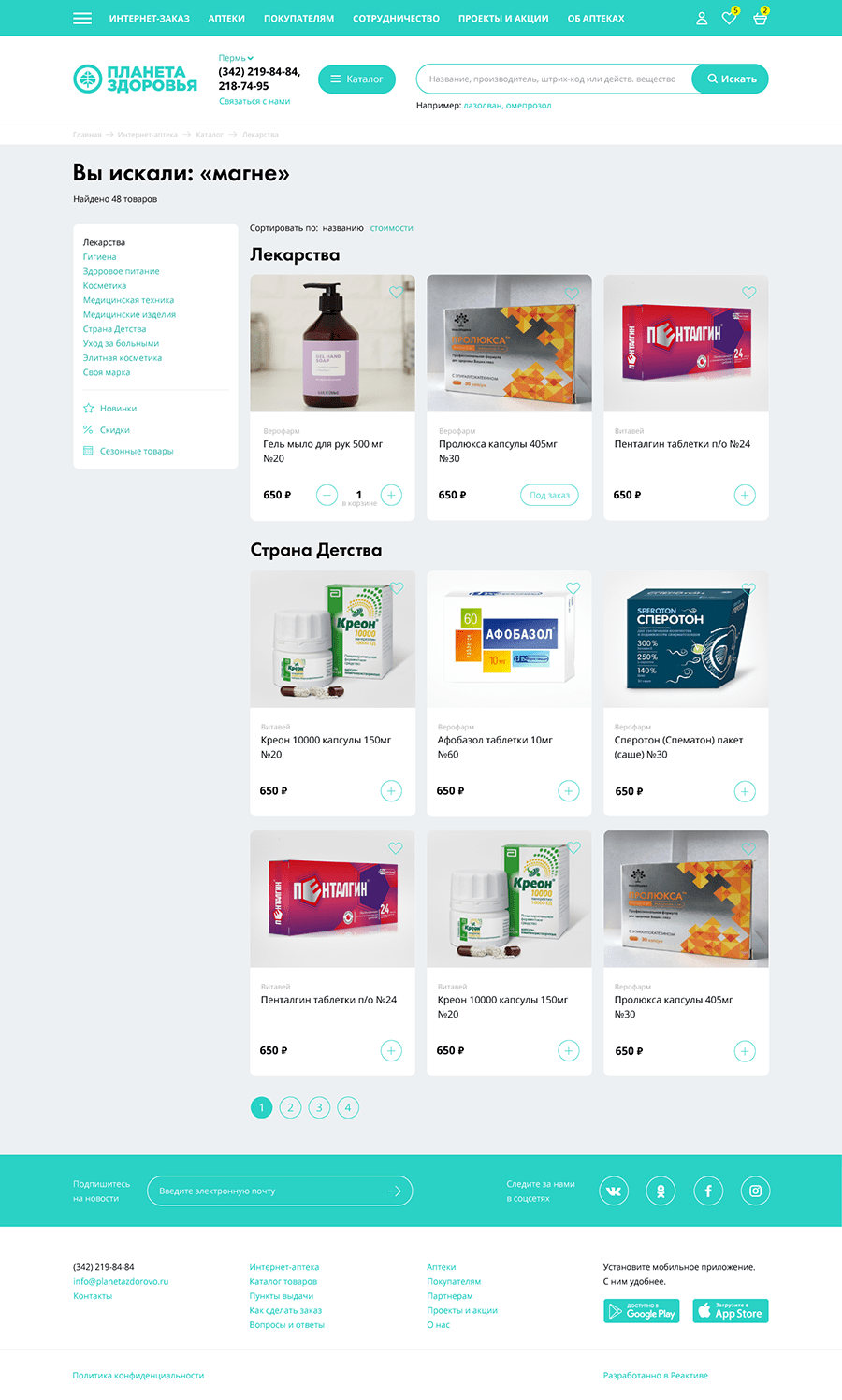Viewport: 842px width, 1400px height.
Task: Toggle favorite heart on Афобазол card
Action: (573, 588)
